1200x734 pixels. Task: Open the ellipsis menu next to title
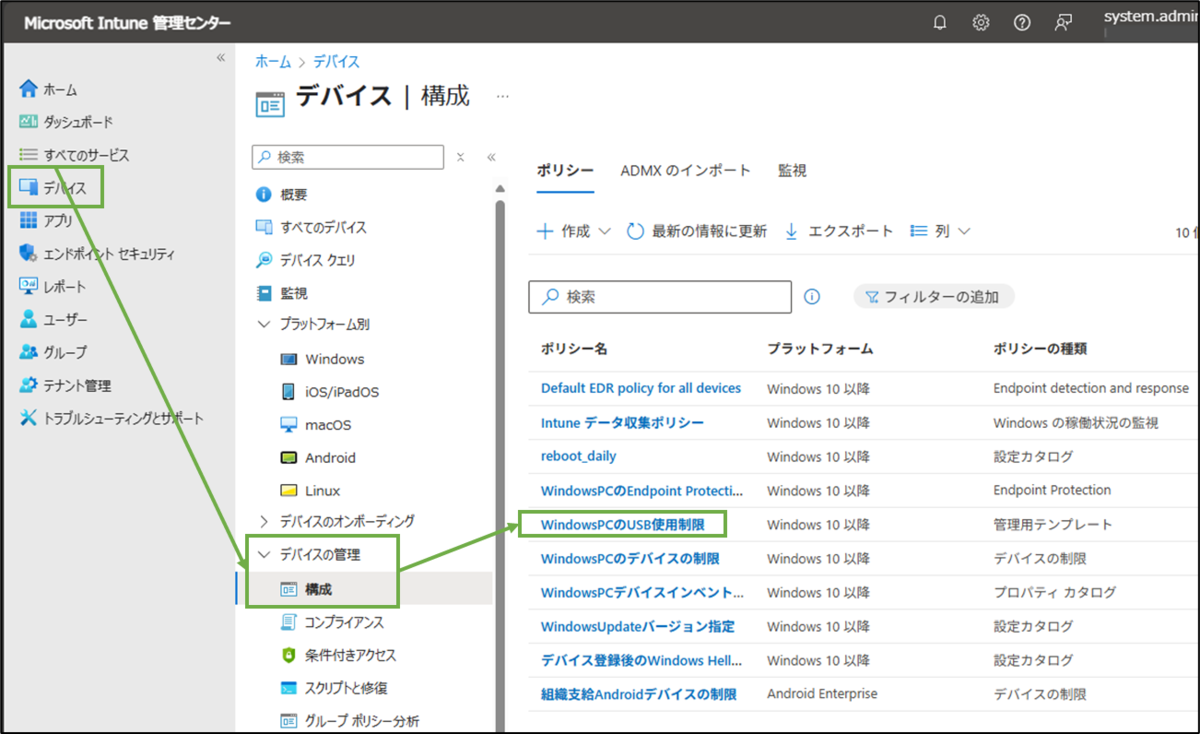click(x=503, y=97)
